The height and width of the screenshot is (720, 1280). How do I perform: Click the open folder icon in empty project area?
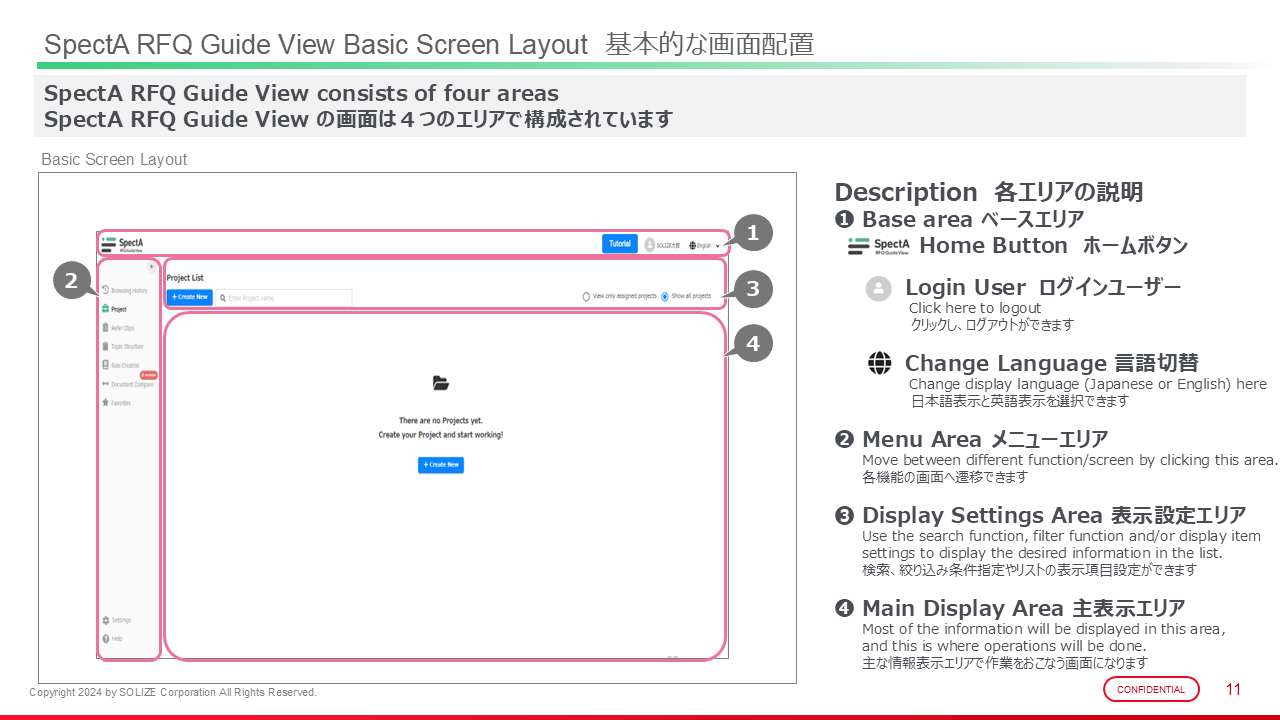click(x=441, y=383)
